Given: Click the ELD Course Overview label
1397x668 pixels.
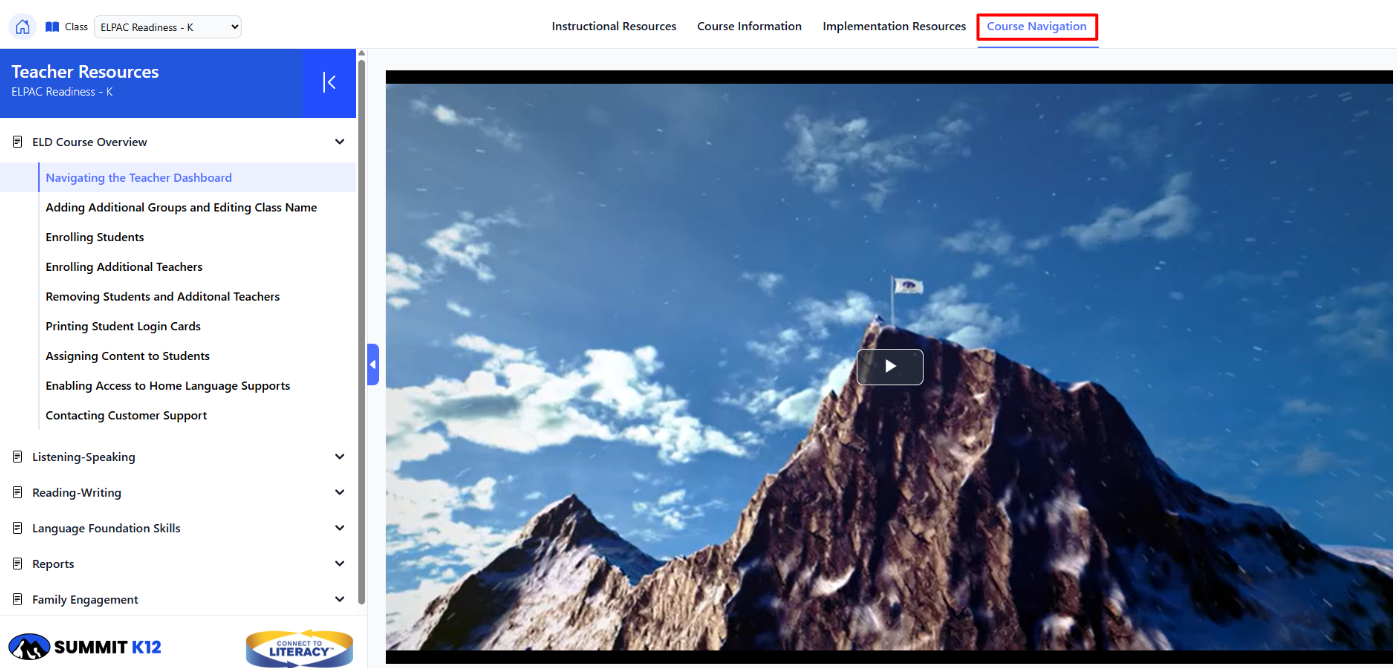Looking at the screenshot, I should coord(90,142).
